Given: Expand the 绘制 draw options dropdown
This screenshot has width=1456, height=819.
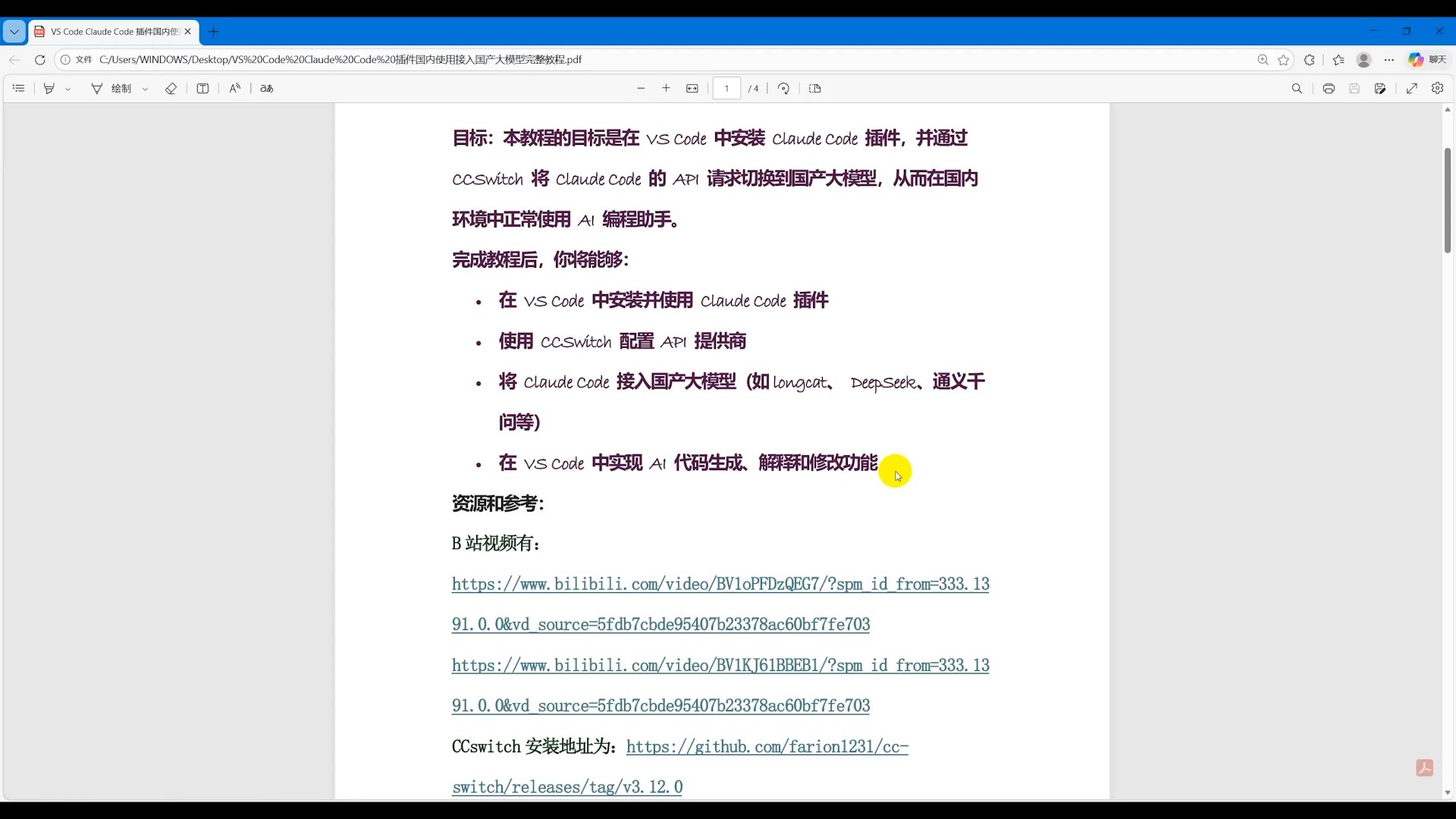Looking at the screenshot, I should point(146,89).
